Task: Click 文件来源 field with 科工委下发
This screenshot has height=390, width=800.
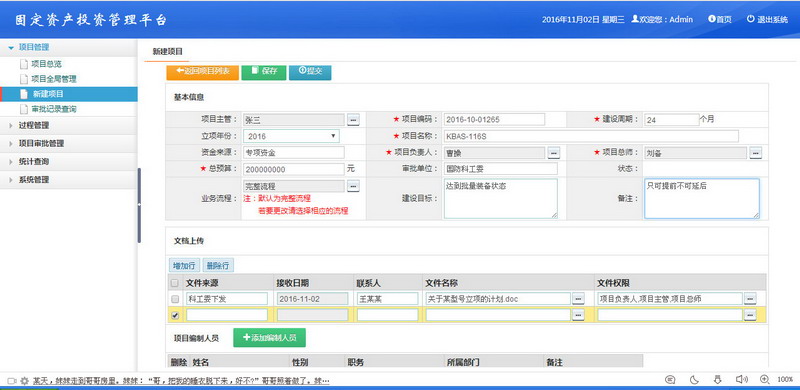Action: pos(227,299)
